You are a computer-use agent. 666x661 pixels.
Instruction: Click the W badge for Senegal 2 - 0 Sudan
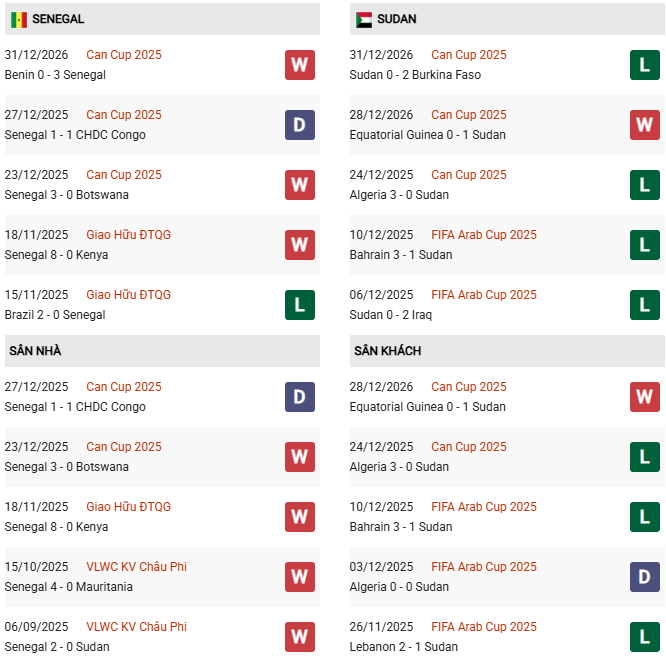pyautogui.click(x=300, y=637)
